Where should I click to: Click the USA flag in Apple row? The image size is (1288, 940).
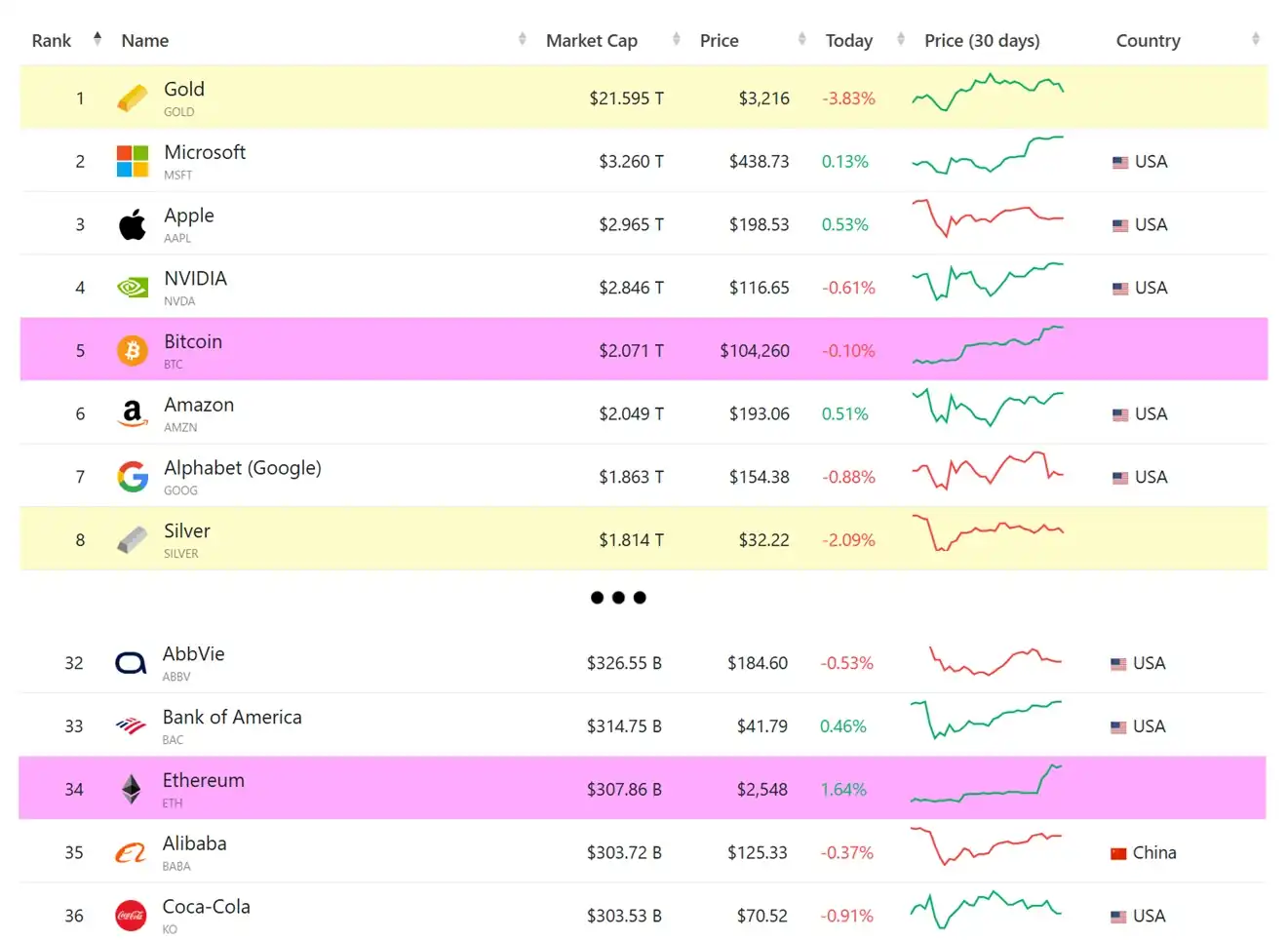1120,225
